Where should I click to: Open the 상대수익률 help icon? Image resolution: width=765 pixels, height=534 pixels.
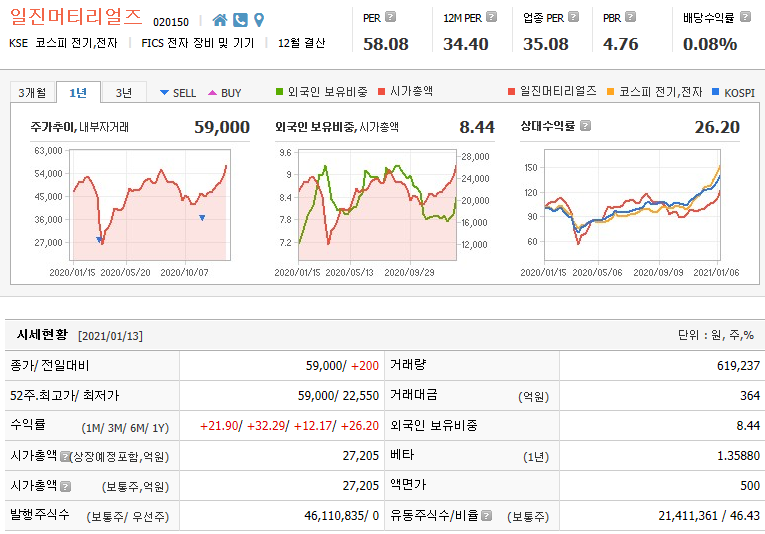point(585,126)
